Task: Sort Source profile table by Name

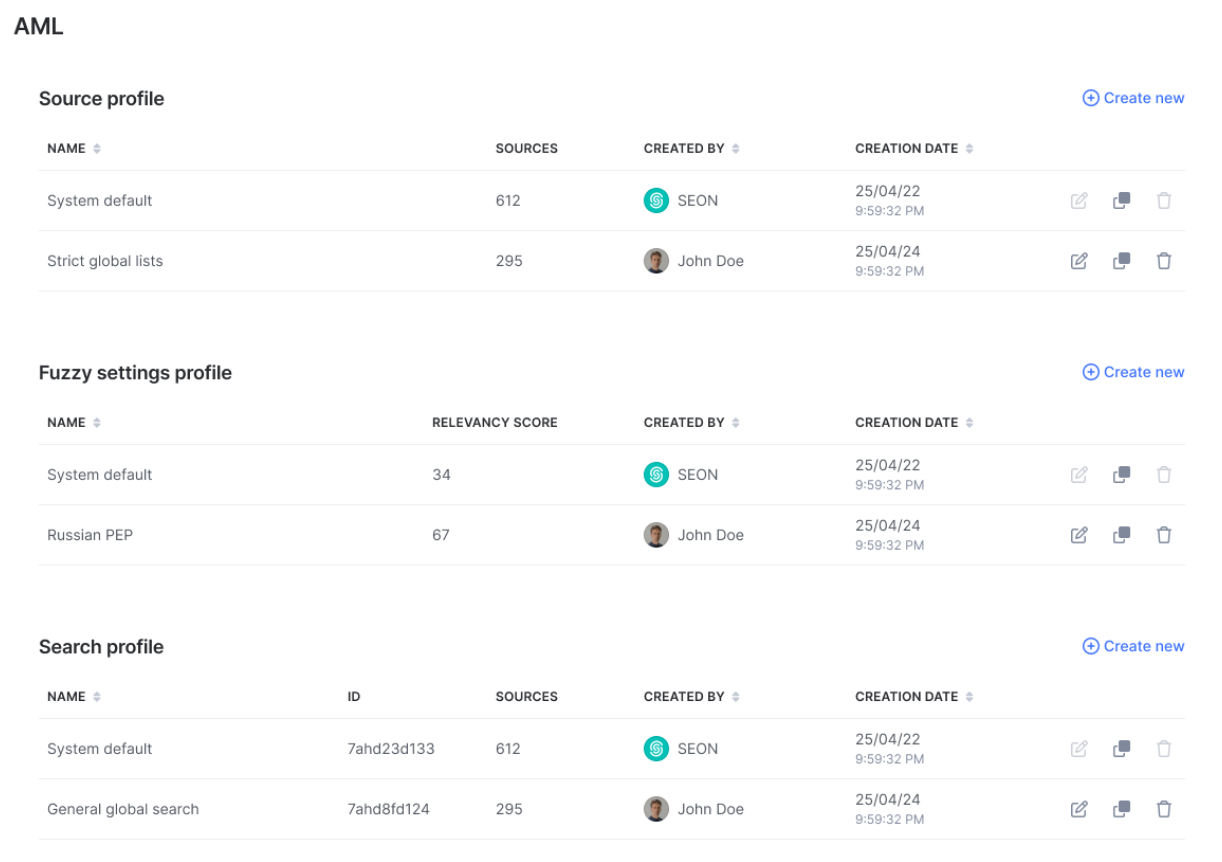Action: 97,149
